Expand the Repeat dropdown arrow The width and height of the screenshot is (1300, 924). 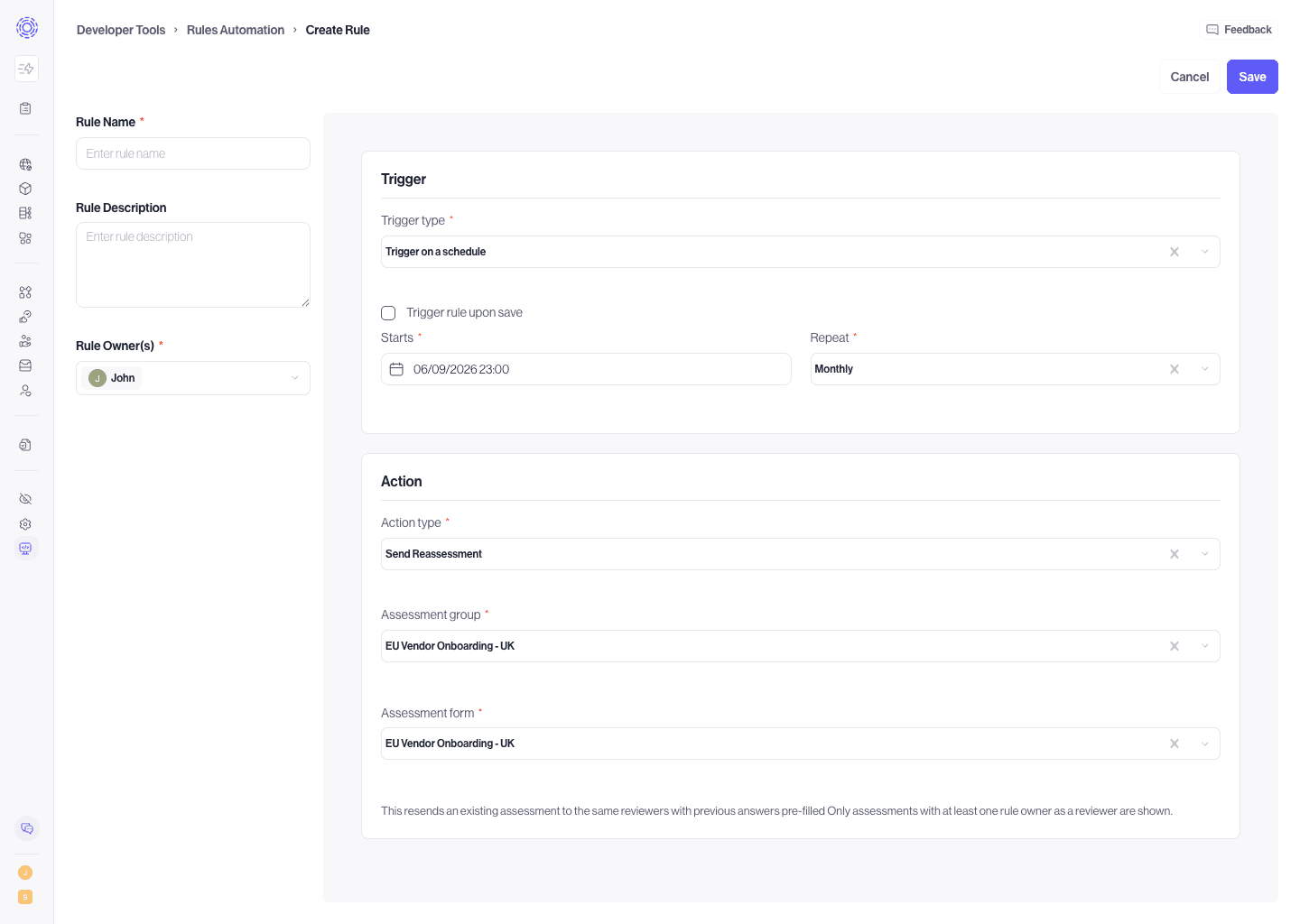coord(1205,369)
